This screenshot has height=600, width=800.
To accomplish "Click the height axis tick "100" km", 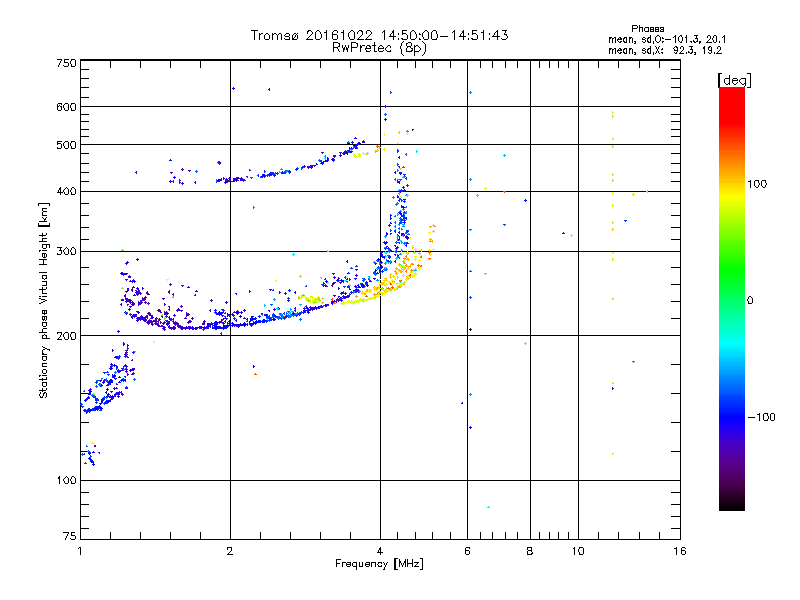I will pos(66,480).
